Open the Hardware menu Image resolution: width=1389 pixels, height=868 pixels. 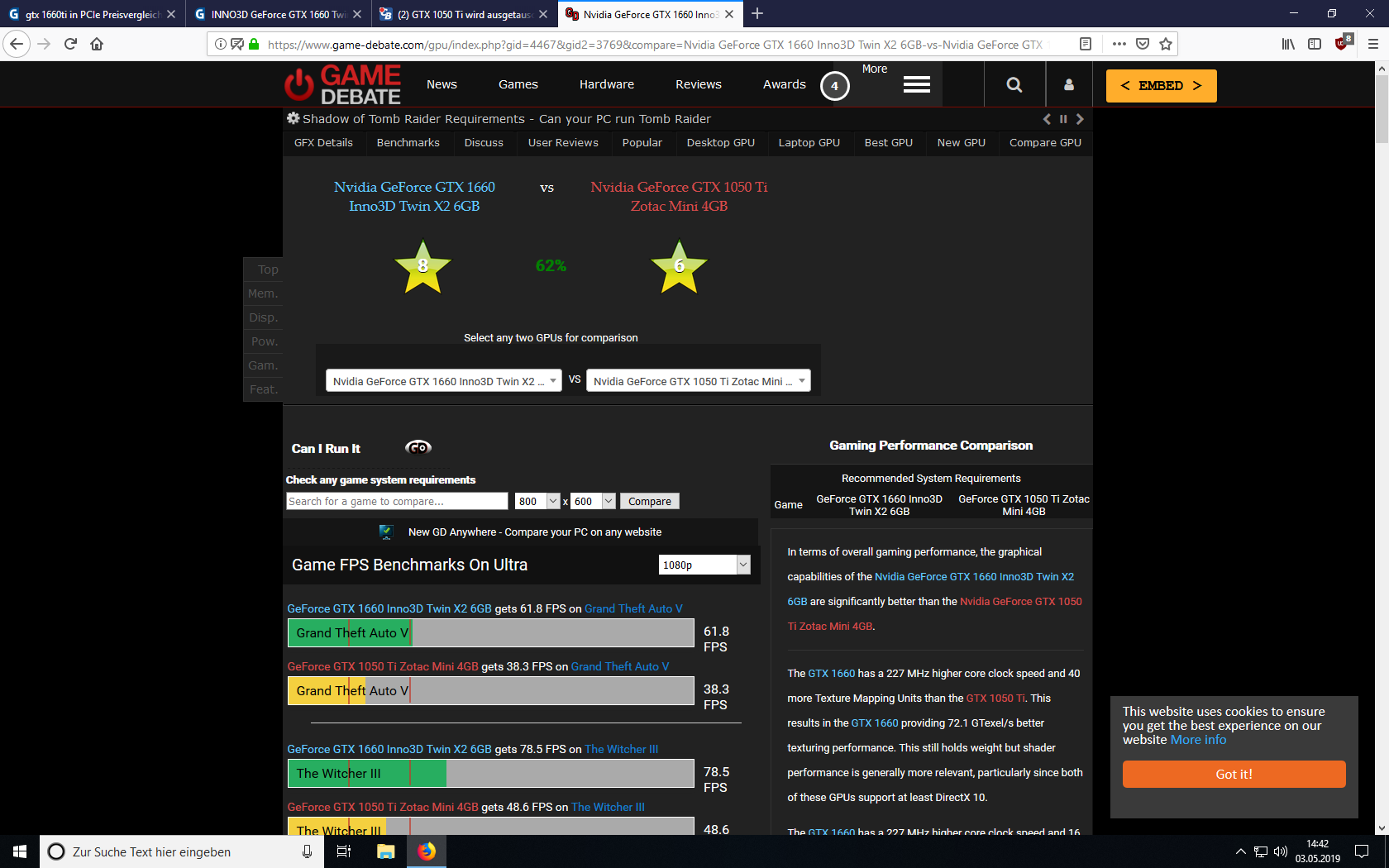[x=607, y=84]
